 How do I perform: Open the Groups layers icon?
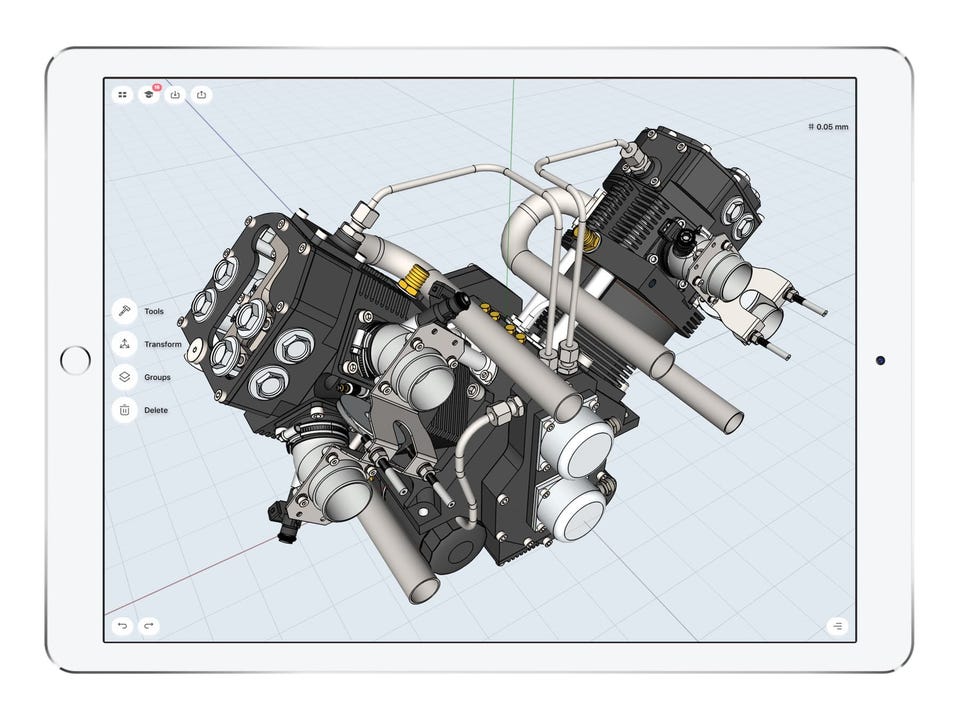124,377
